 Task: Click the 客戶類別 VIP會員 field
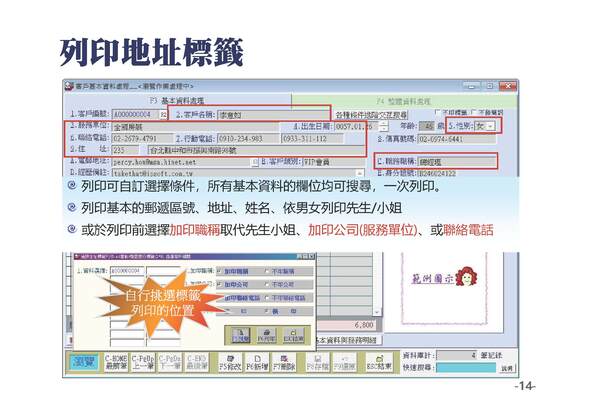click(333, 162)
